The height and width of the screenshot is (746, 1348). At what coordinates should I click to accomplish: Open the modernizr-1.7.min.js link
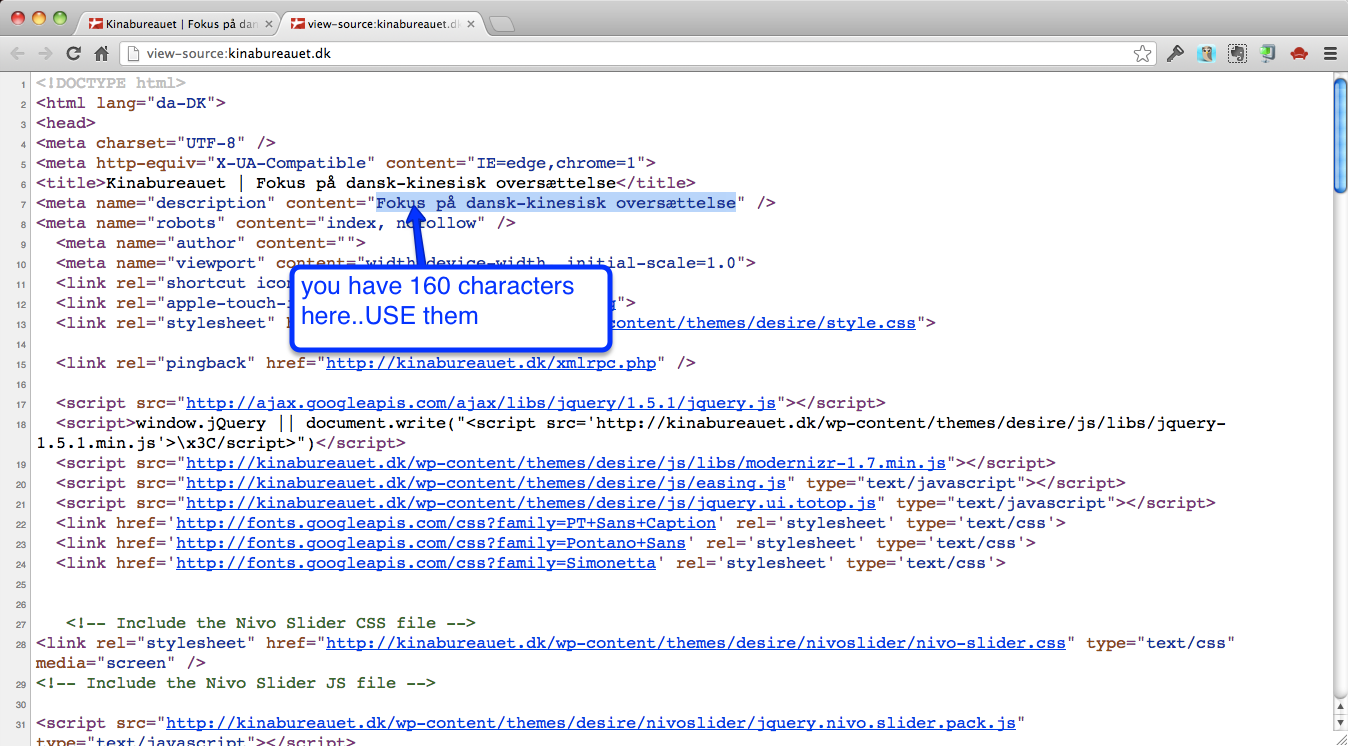point(566,463)
